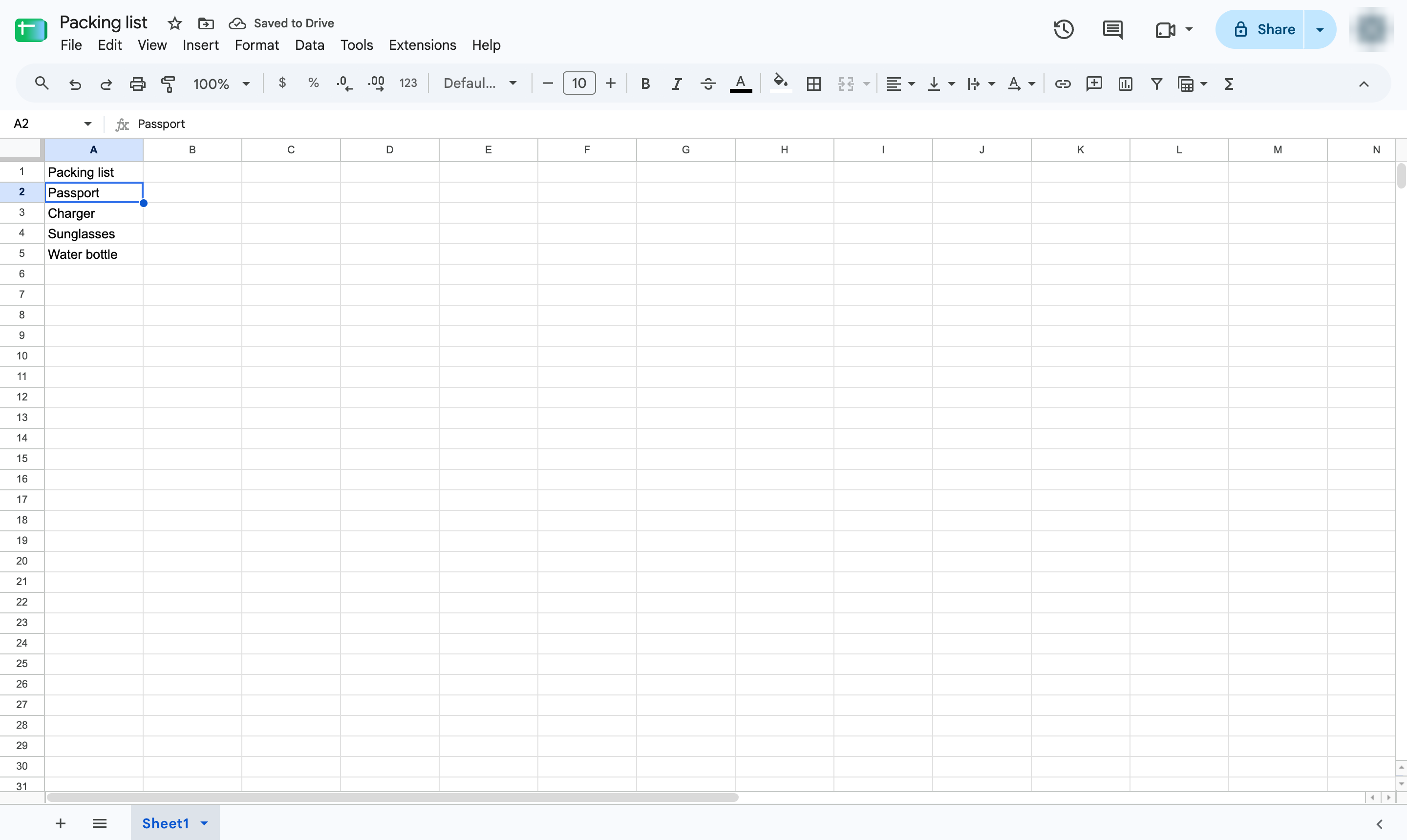Toggle italic formatting
1407x840 pixels.
(677, 84)
